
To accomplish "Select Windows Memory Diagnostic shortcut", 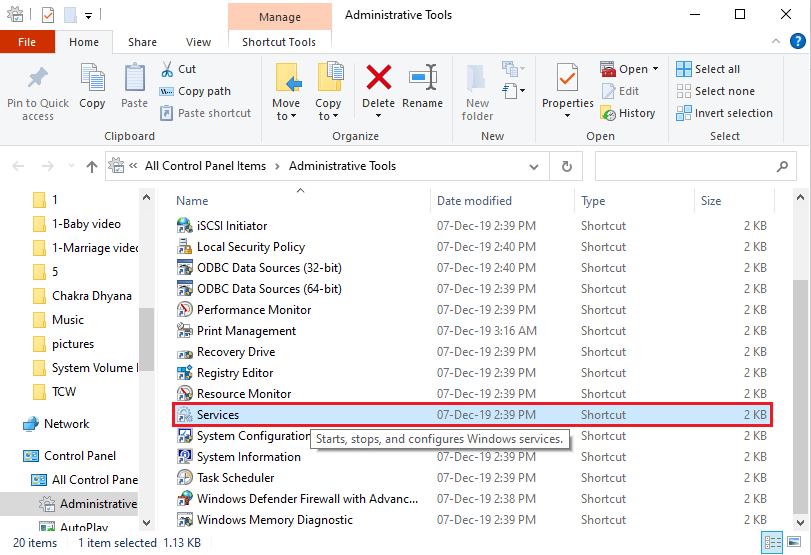I will [x=472, y=520].
